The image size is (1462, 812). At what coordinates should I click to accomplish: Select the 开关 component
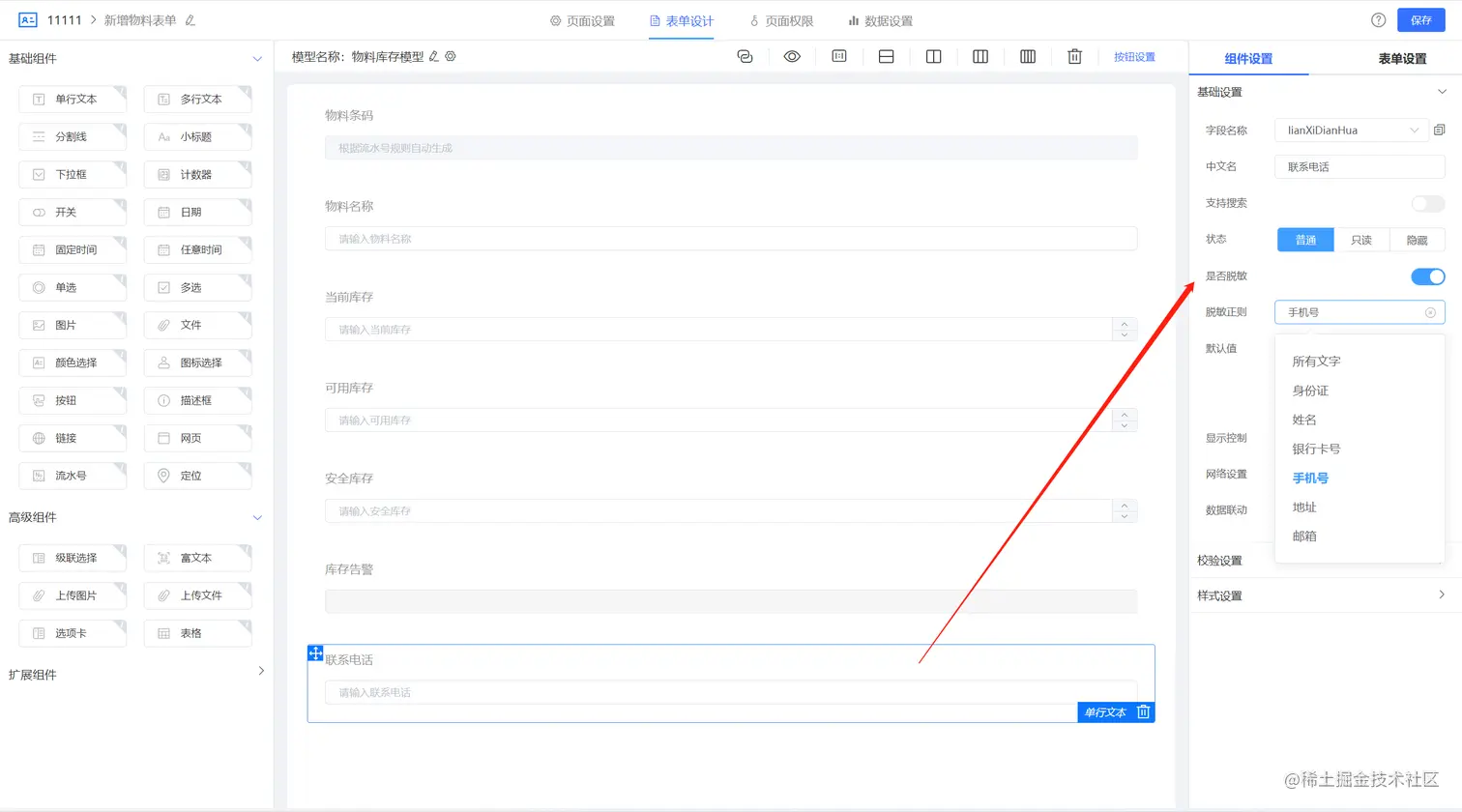pos(73,213)
